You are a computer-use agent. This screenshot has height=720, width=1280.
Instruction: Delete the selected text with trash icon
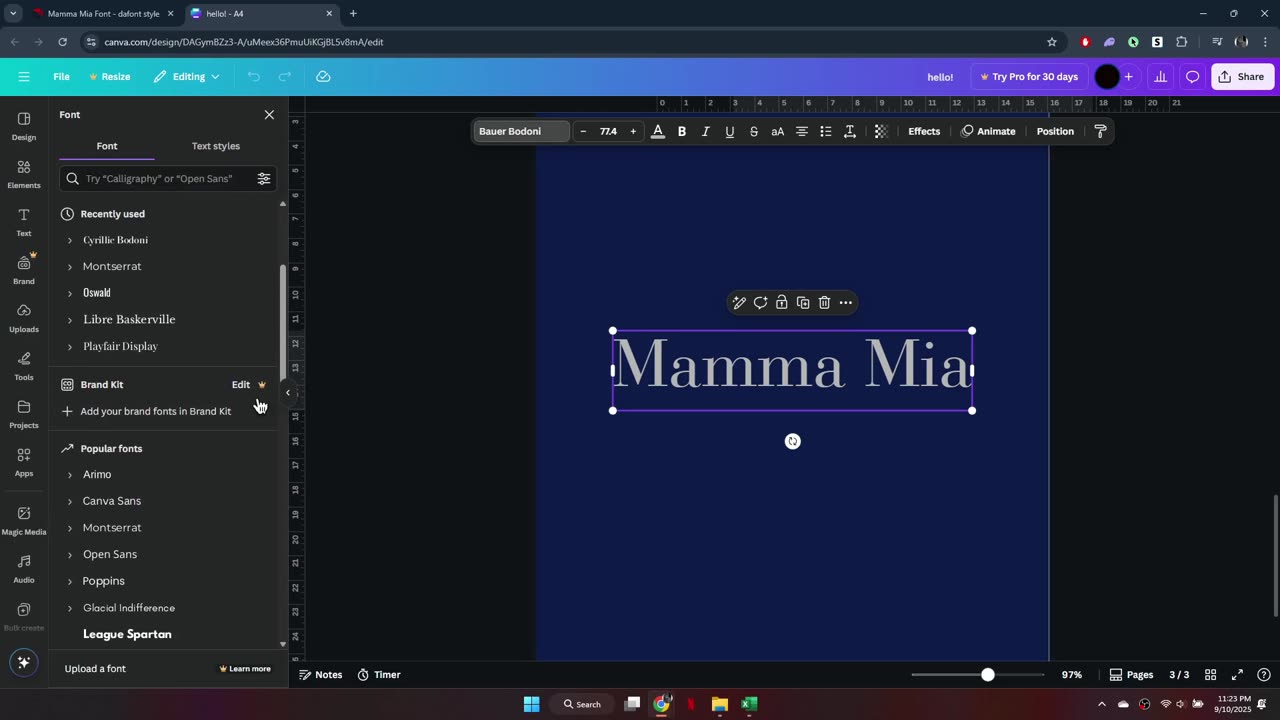pyautogui.click(x=824, y=303)
